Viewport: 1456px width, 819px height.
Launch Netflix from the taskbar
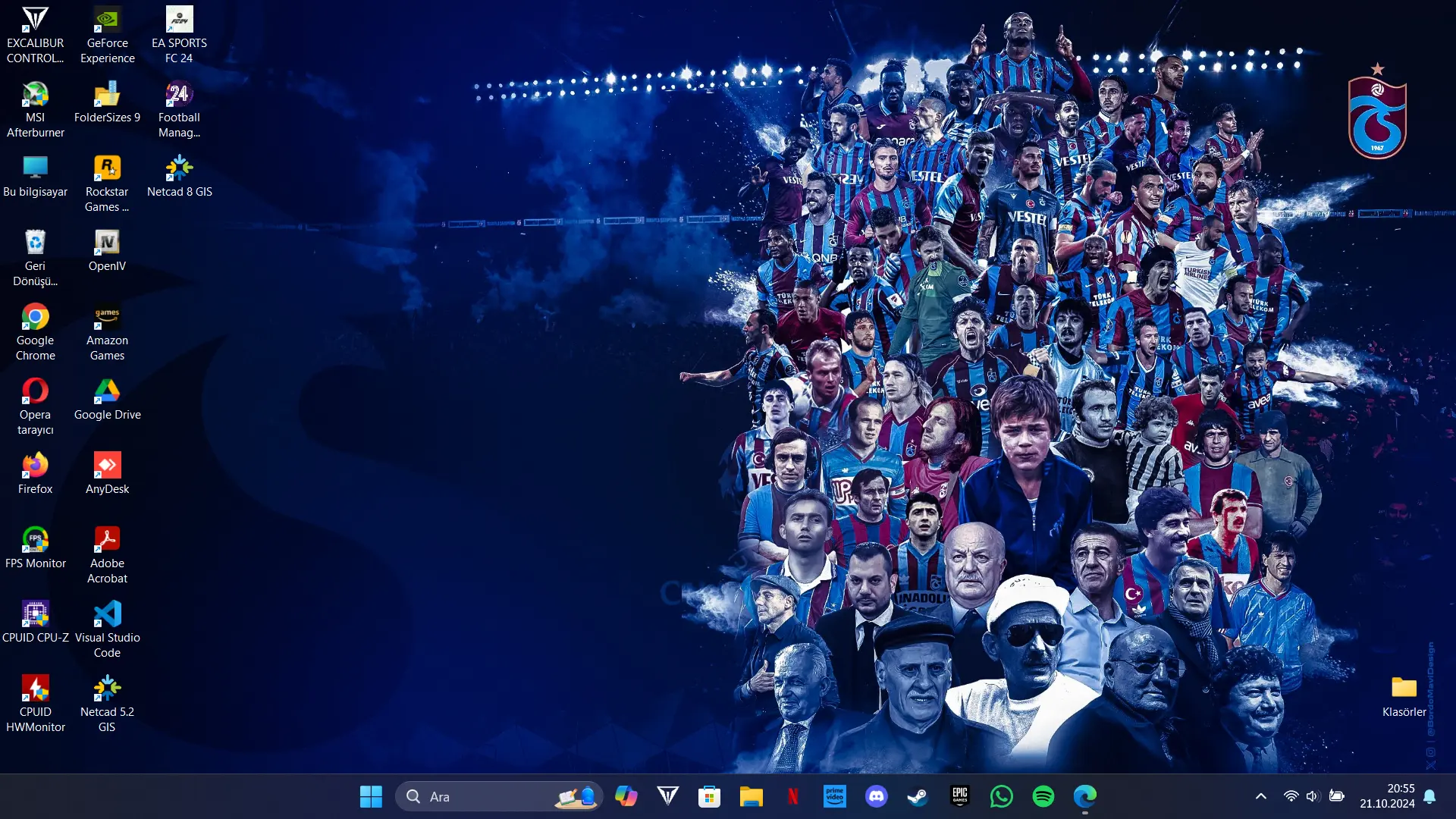[793, 796]
